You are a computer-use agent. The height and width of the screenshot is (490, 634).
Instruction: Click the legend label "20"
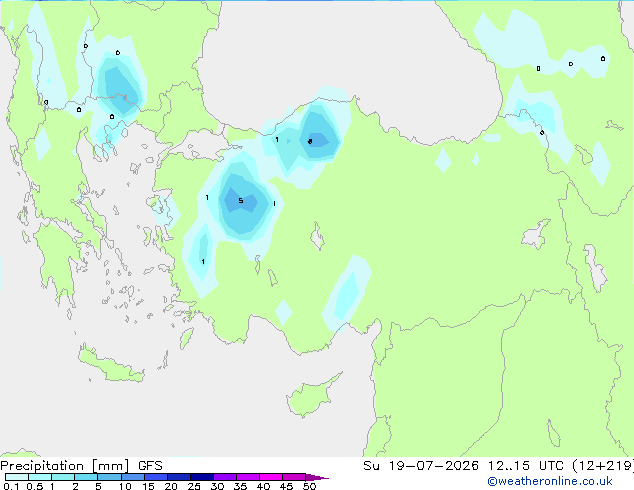click(171, 486)
